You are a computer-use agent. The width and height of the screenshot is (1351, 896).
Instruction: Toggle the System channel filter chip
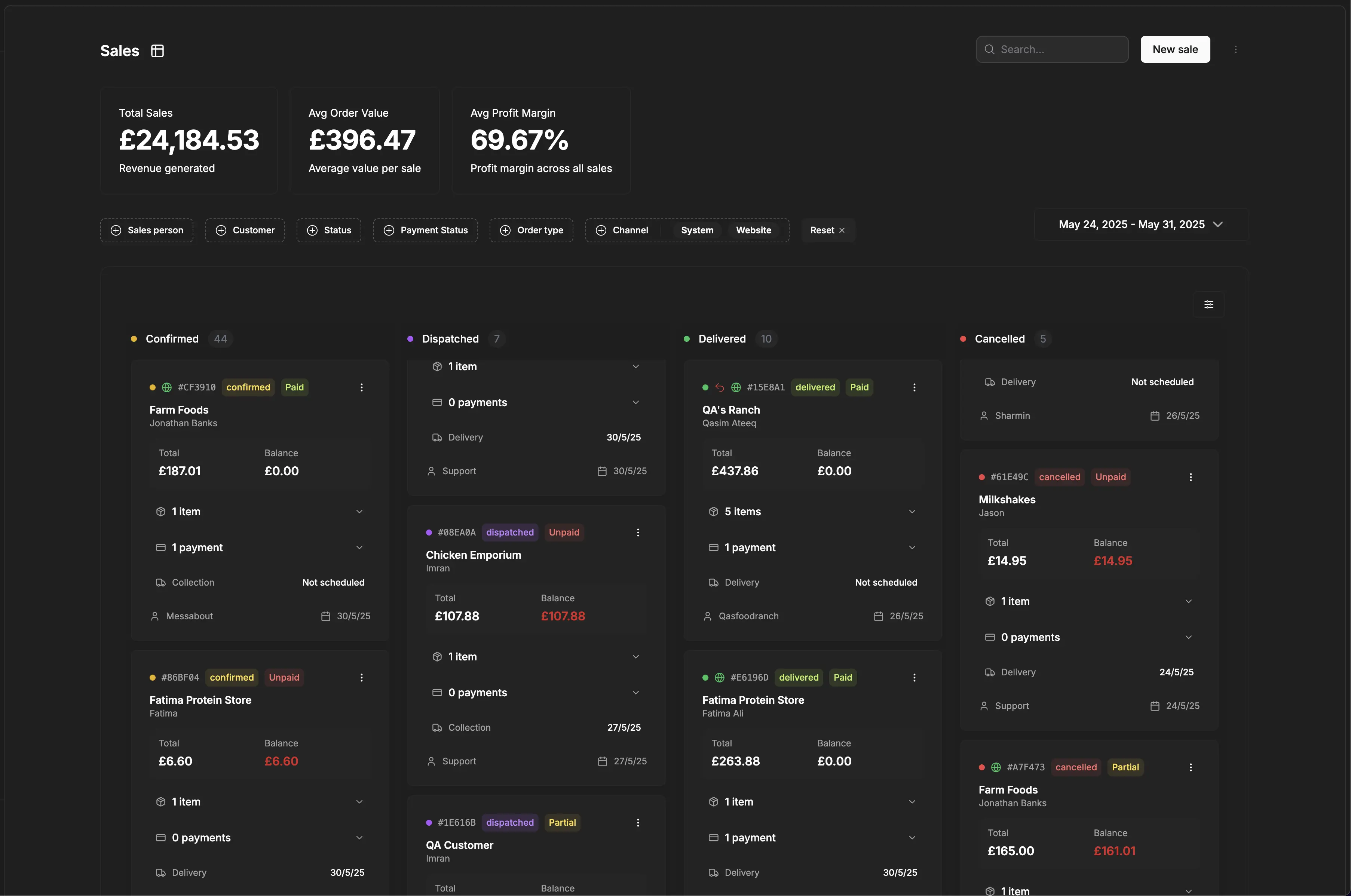tap(697, 230)
